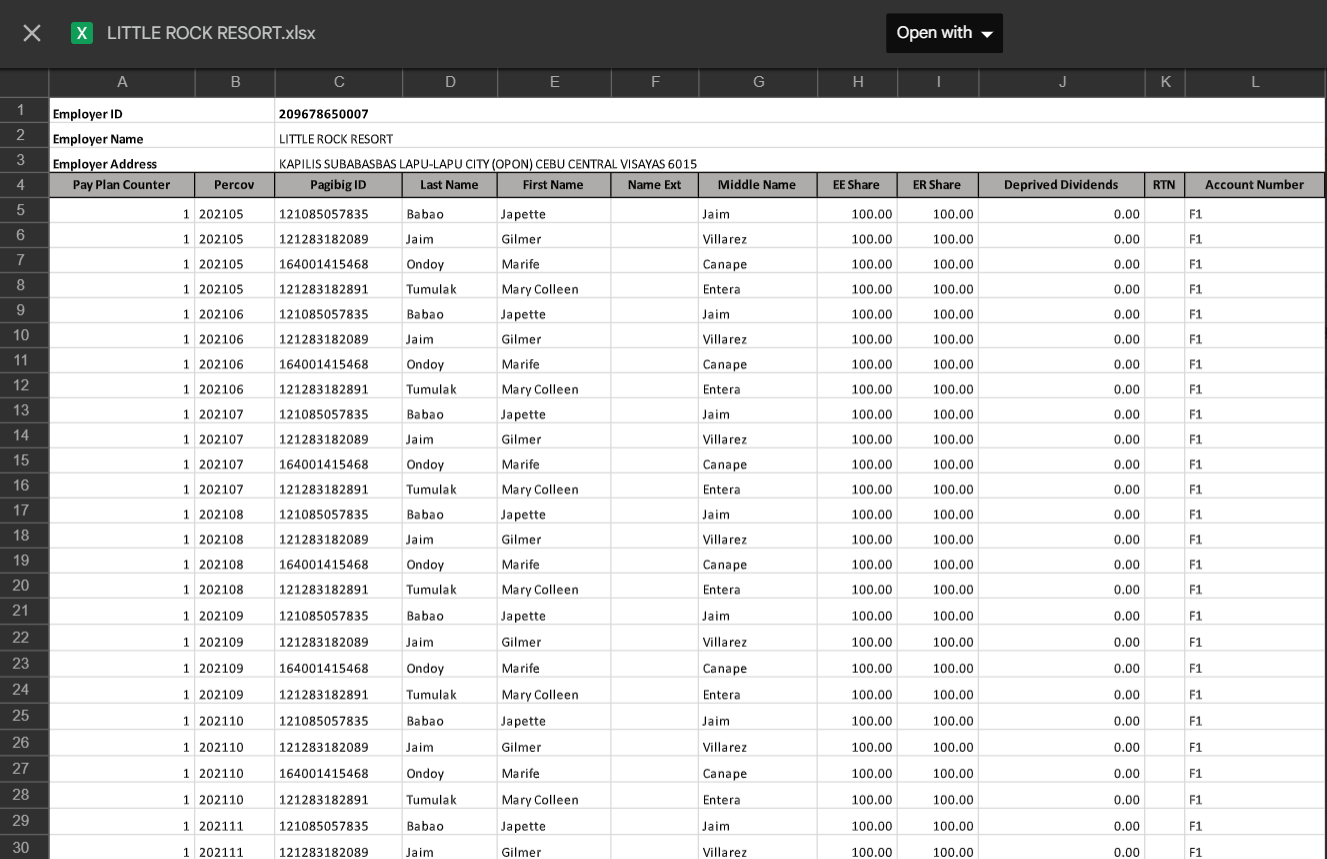Select the employer ID value 209678650007
Image resolution: width=1327 pixels, height=859 pixels.
coord(324,114)
